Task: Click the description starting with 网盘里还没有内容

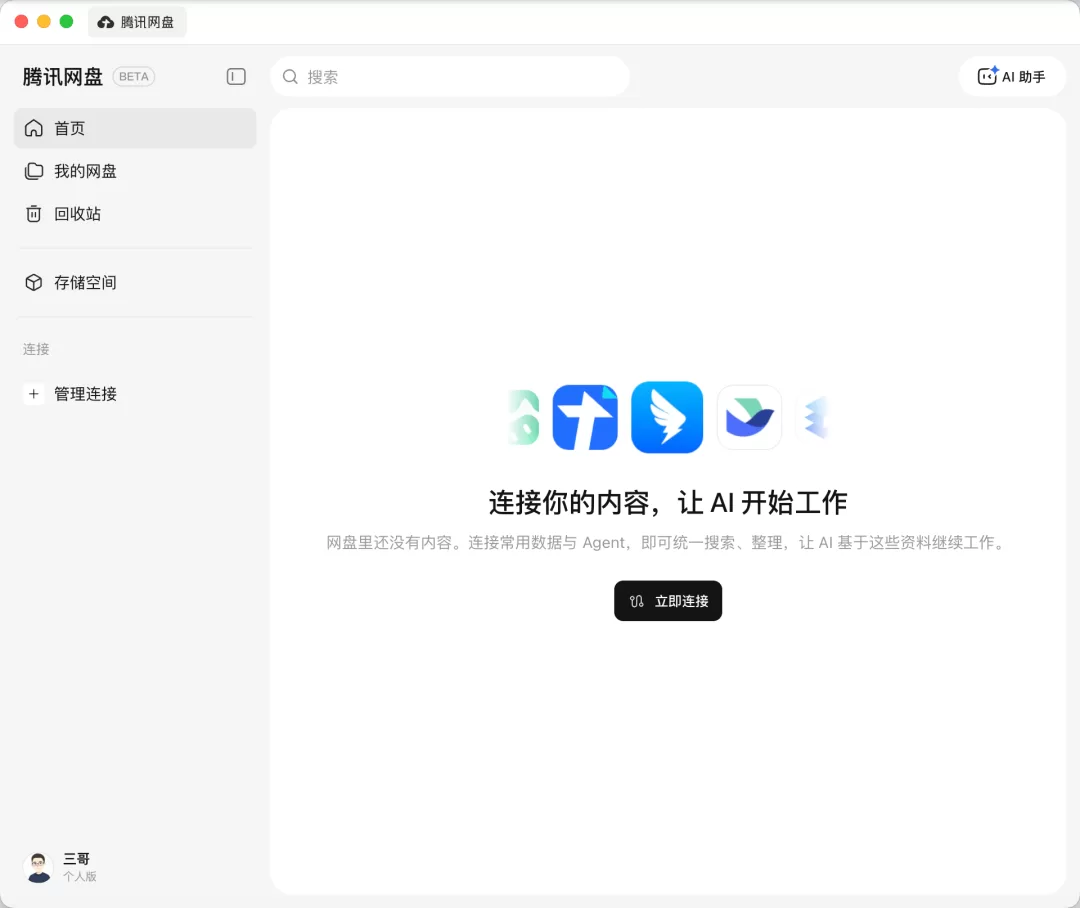Action: click(x=667, y=543)
